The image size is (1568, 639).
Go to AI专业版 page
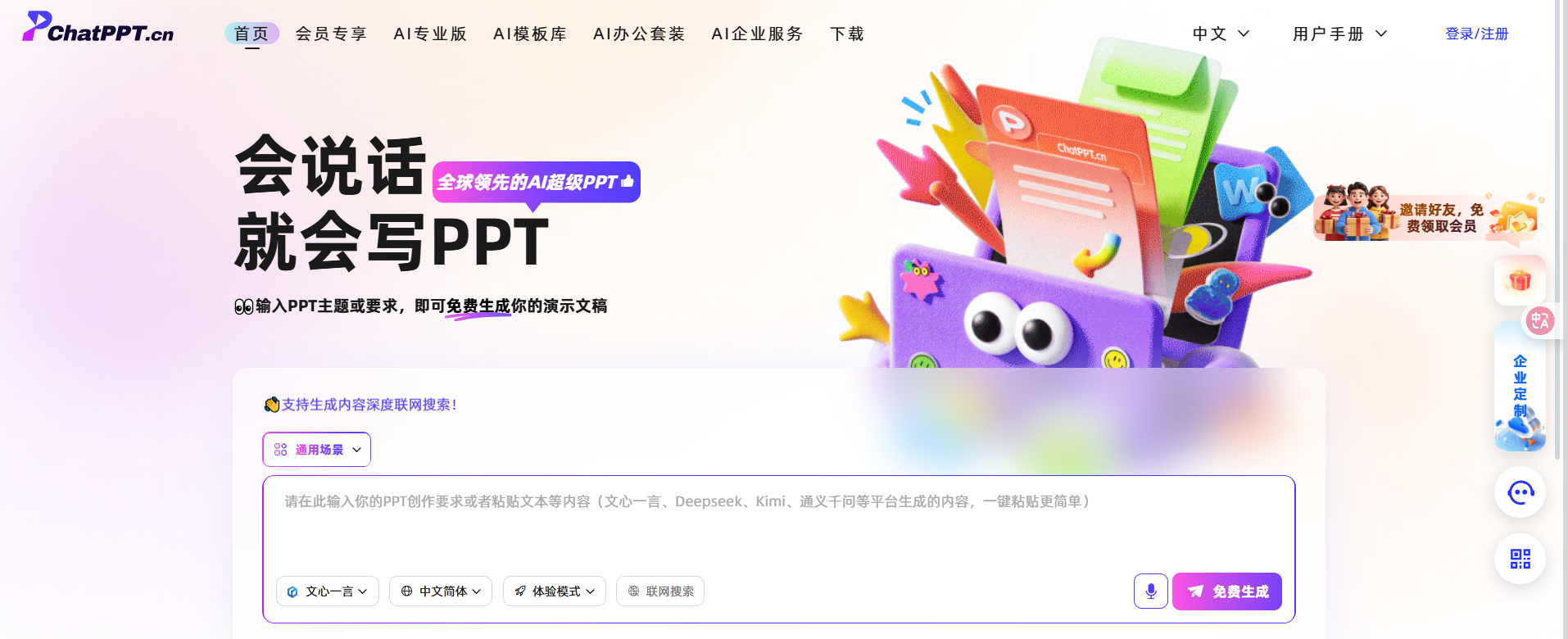(430, 34)
